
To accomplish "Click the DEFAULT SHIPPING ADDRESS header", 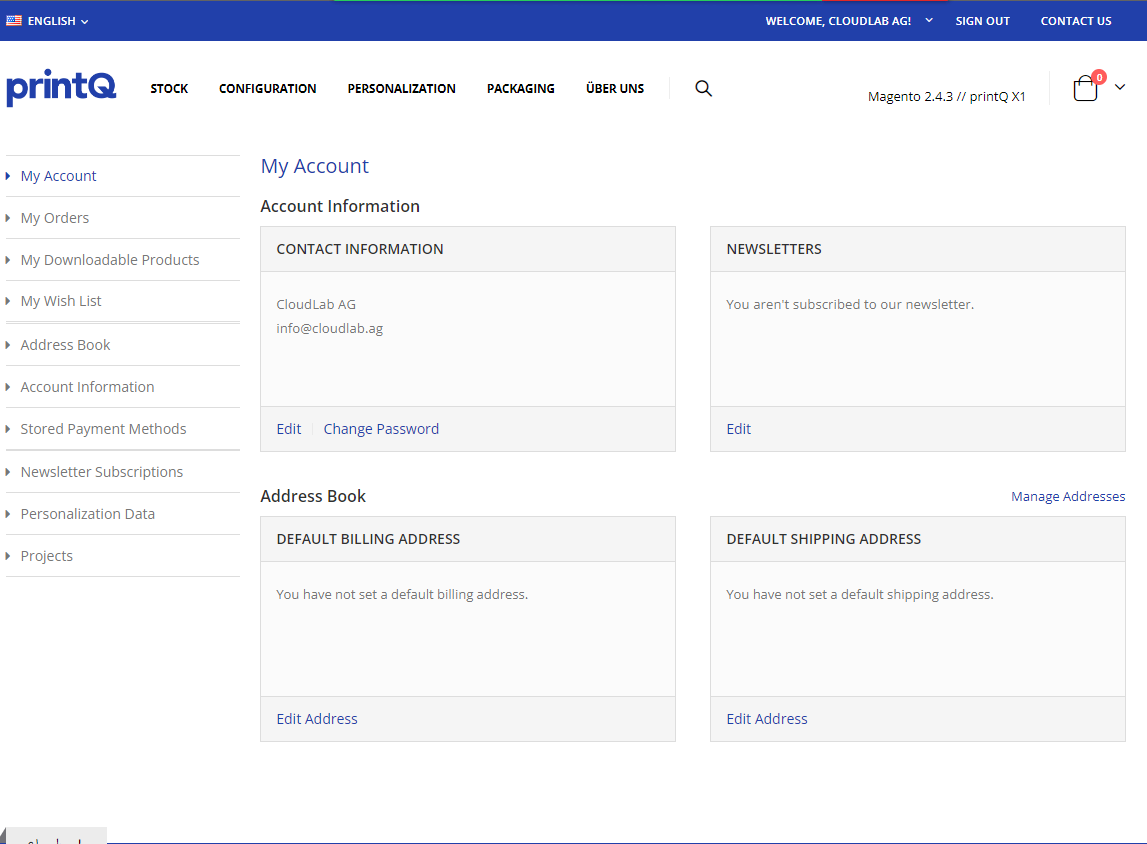I will pyautogui.click(x=824, y=539).
